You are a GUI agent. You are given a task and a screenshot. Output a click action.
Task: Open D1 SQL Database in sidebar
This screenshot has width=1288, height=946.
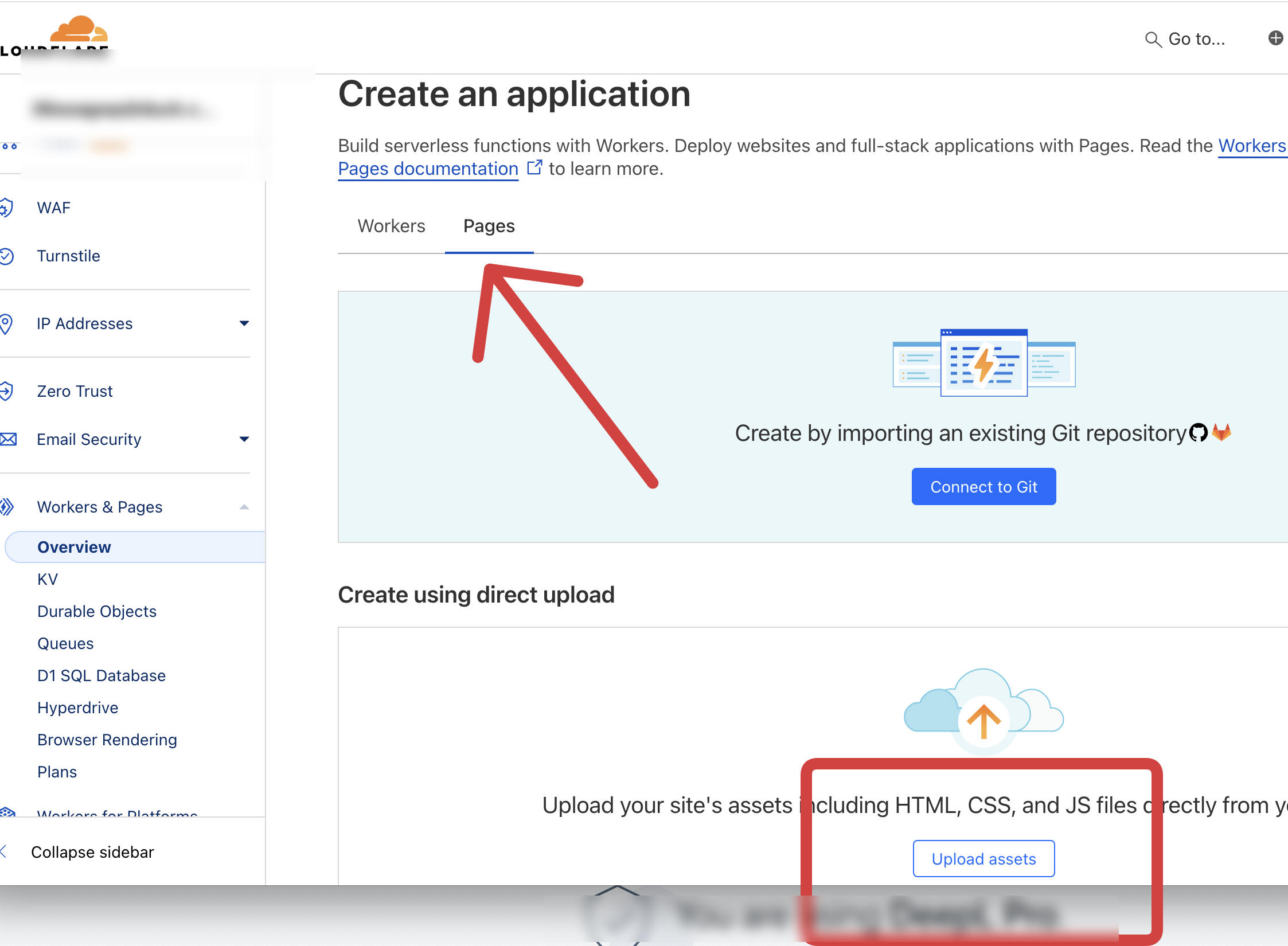click(102, 675)
